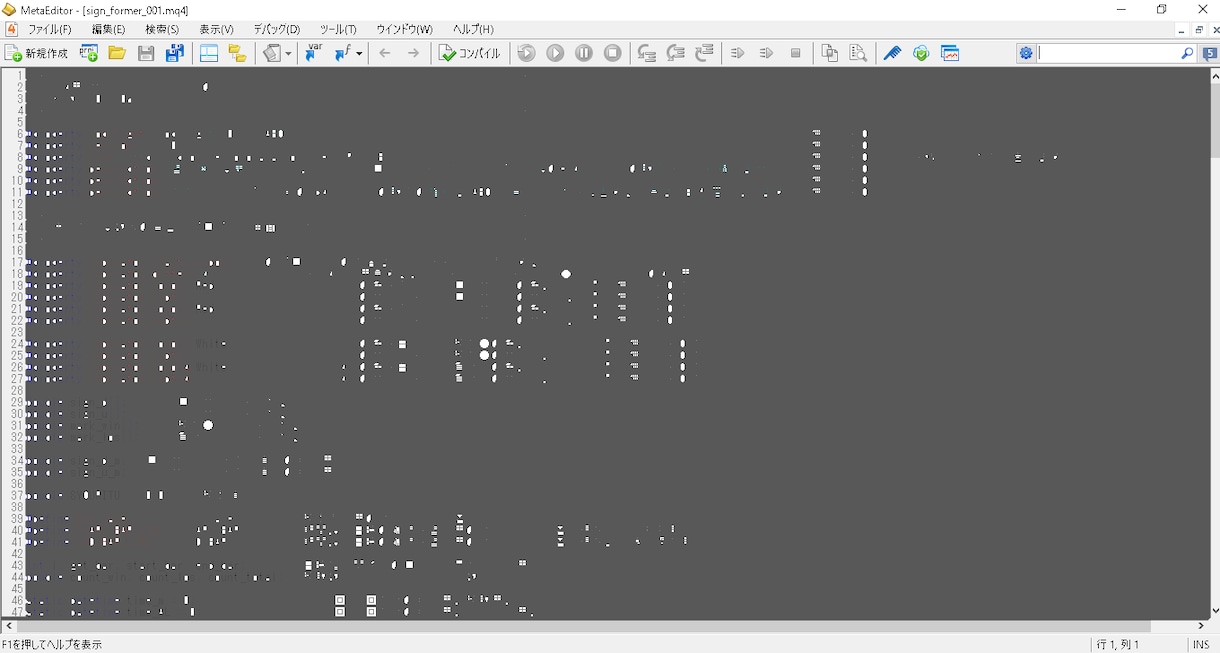The width and height of the screenshot is (1220, 653).
Task: Open the 表示(V) menu
Action: [216, 29]
